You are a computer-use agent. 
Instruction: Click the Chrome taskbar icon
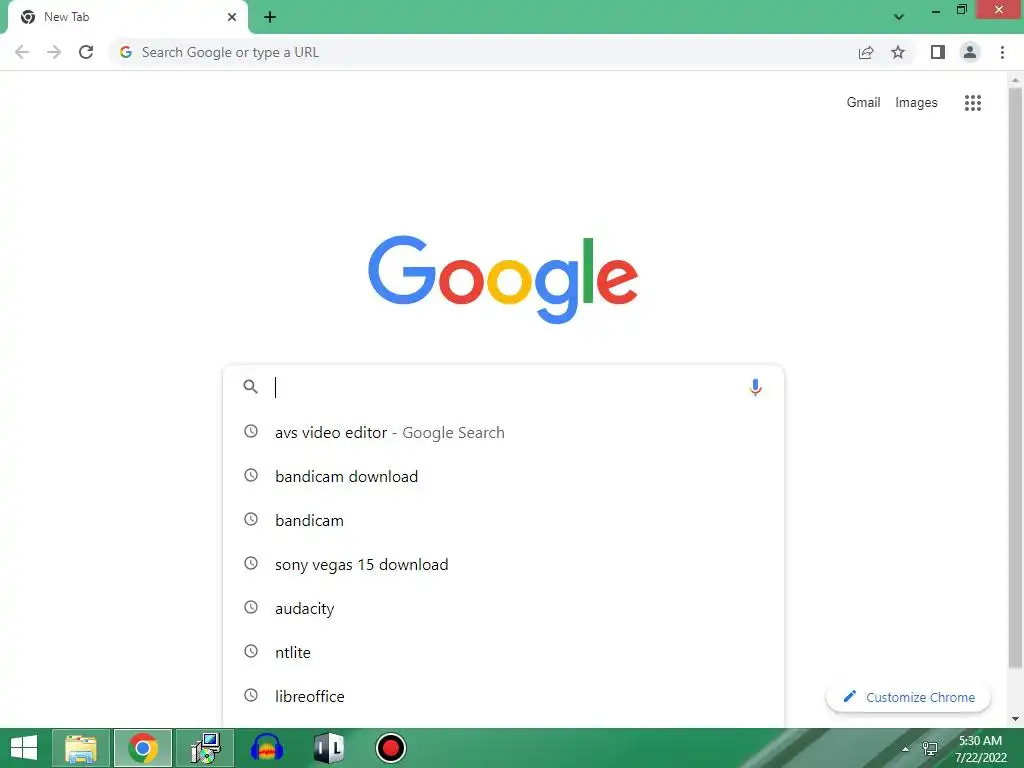coord(143,748)
